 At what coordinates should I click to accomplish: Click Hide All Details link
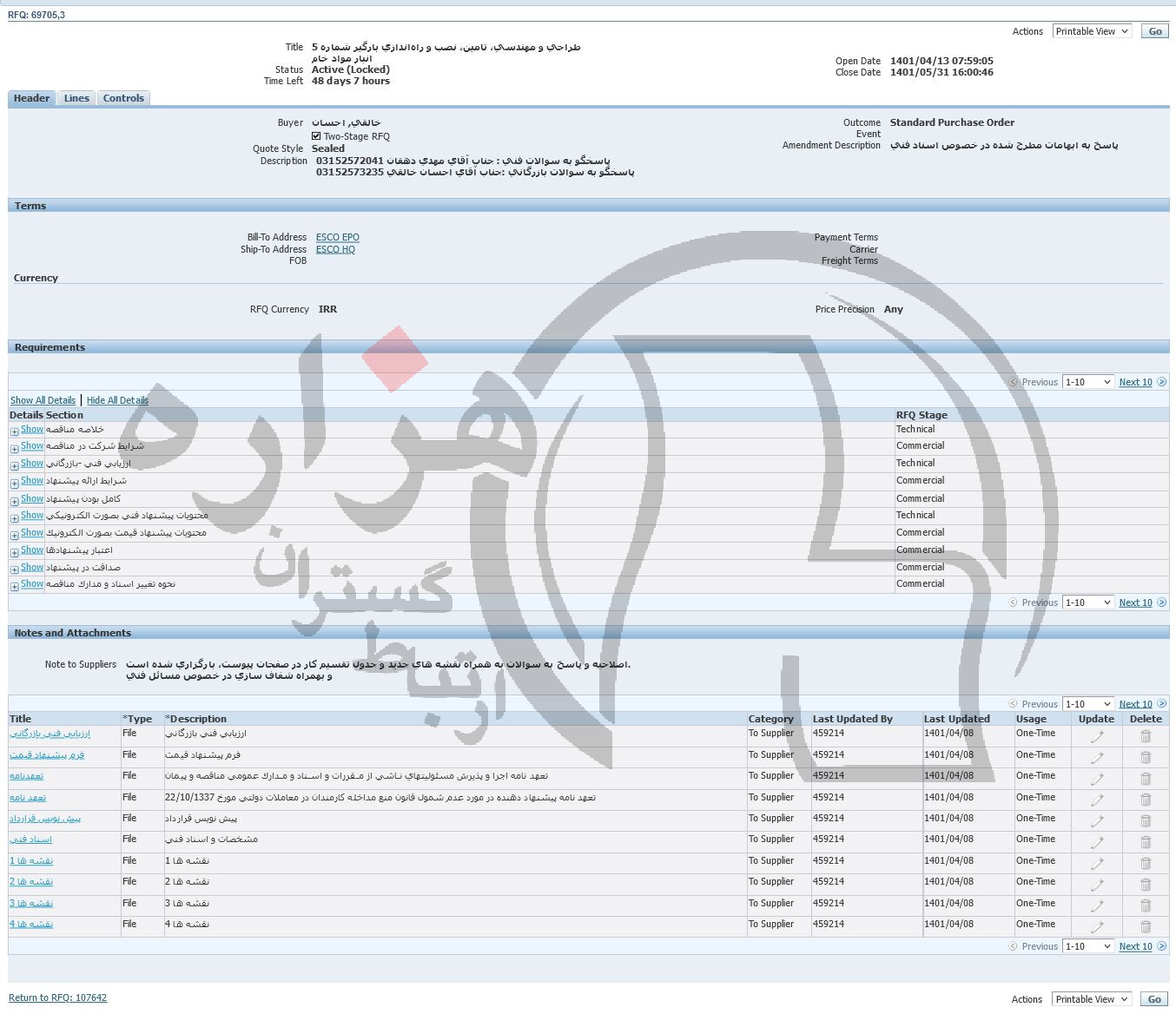[x=117, y=400]
